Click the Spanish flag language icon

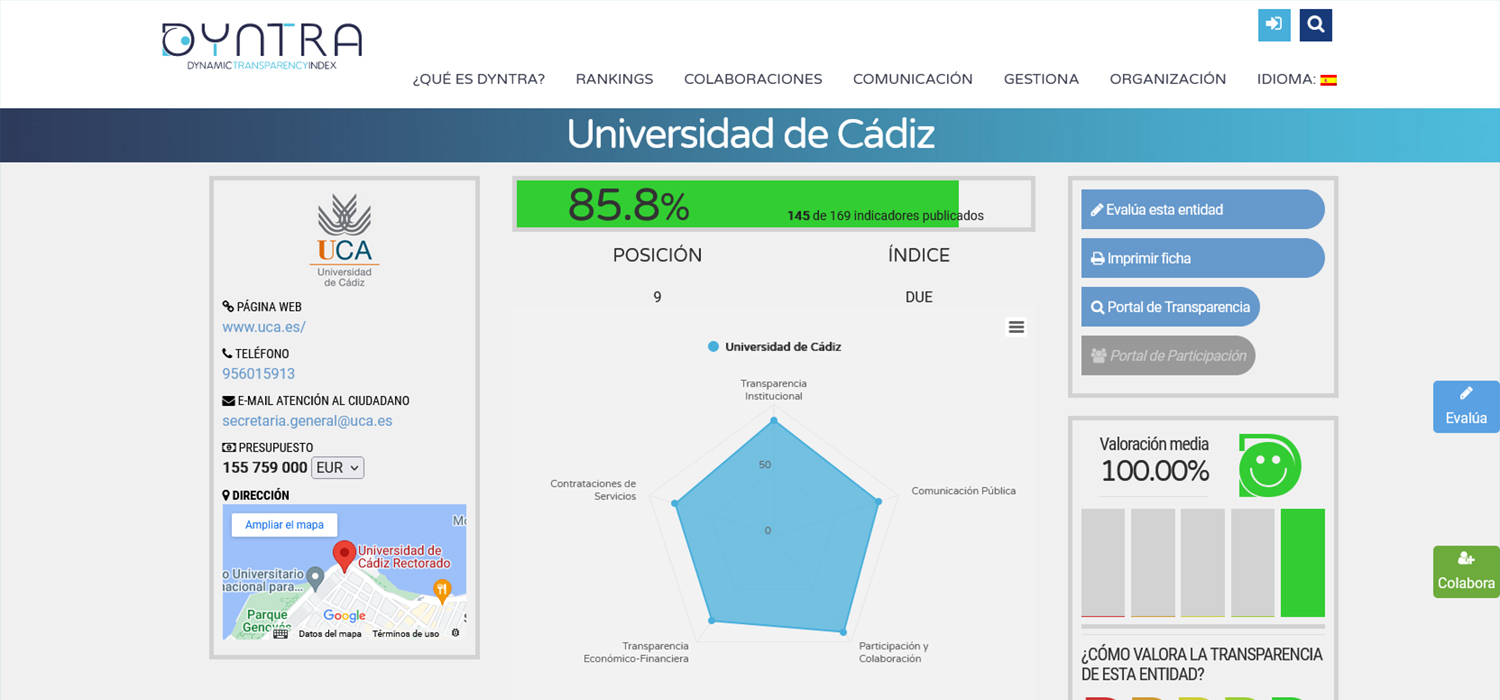pyautogui.click(x=1328, y=80)
